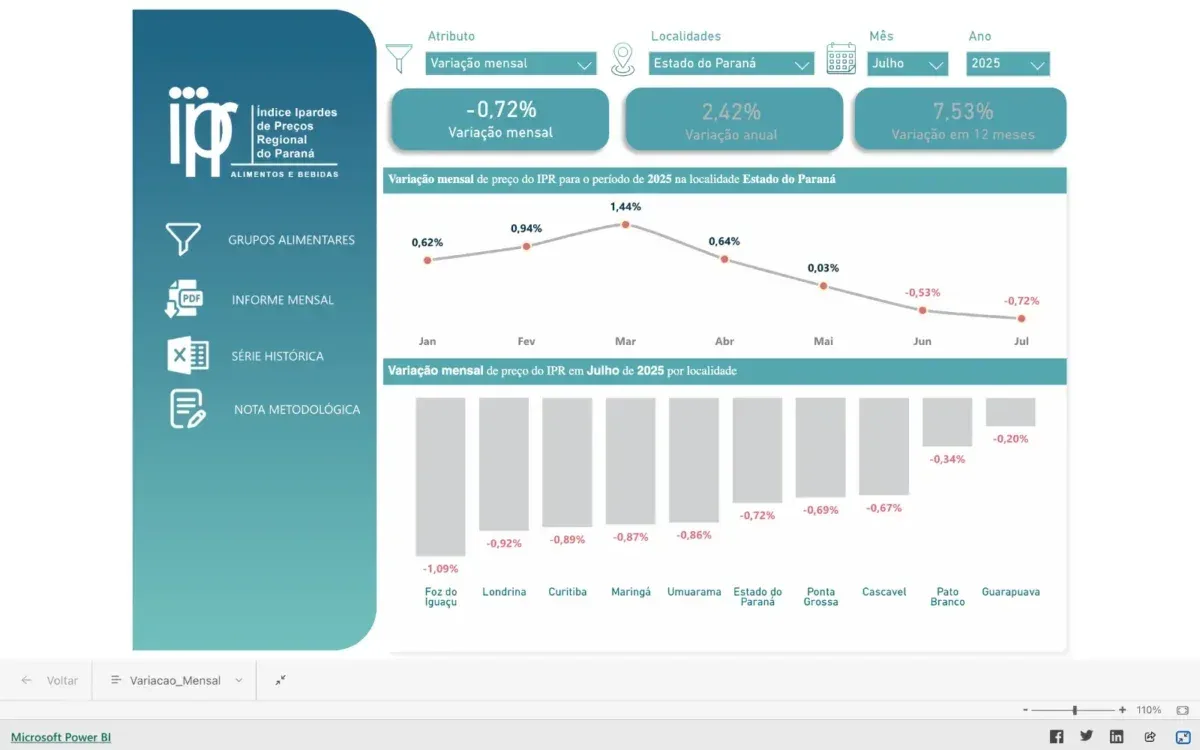The height and width of the screenshot is (750, 1200).
Task: Click the Voltar back button
Action: (50, 680)
